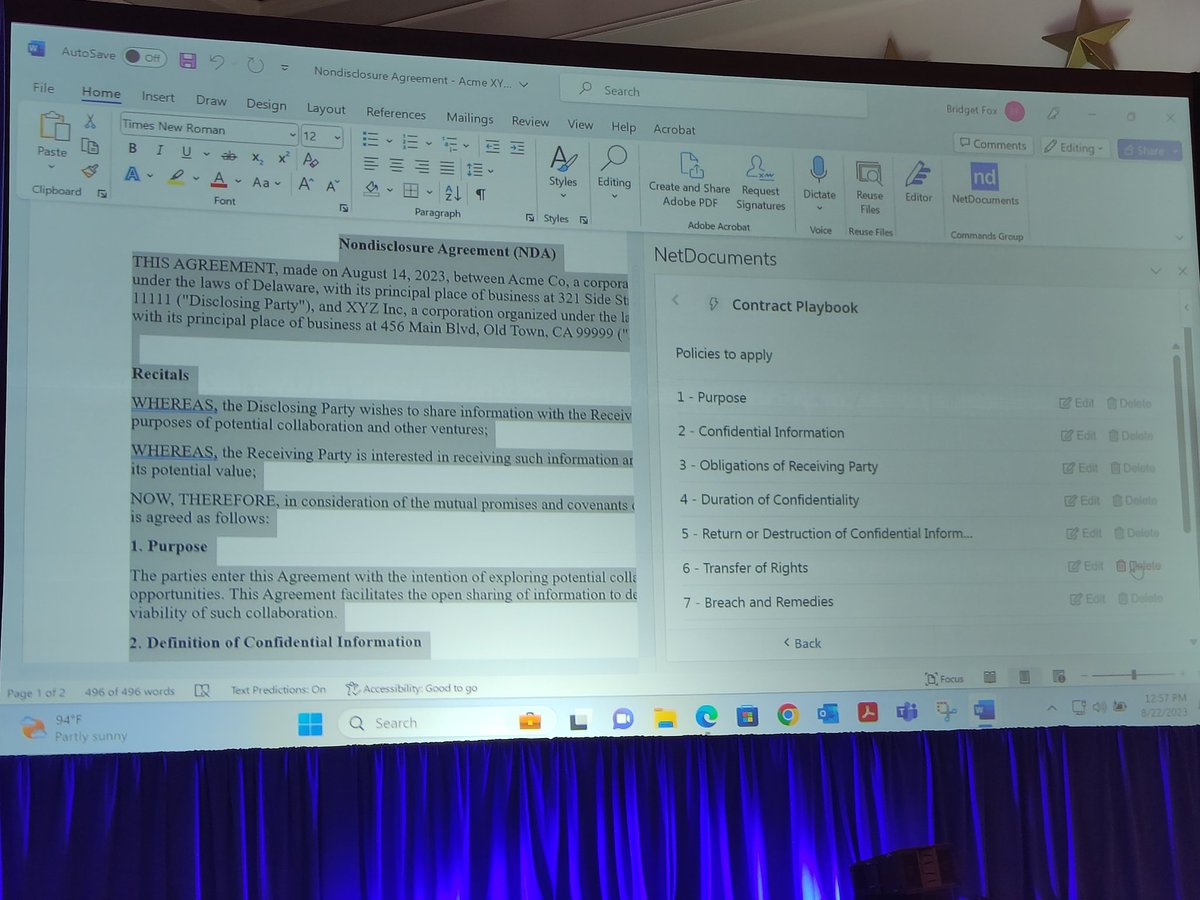
Task: Toggle Strikethrough formatting
Action: tap(228, 155)
